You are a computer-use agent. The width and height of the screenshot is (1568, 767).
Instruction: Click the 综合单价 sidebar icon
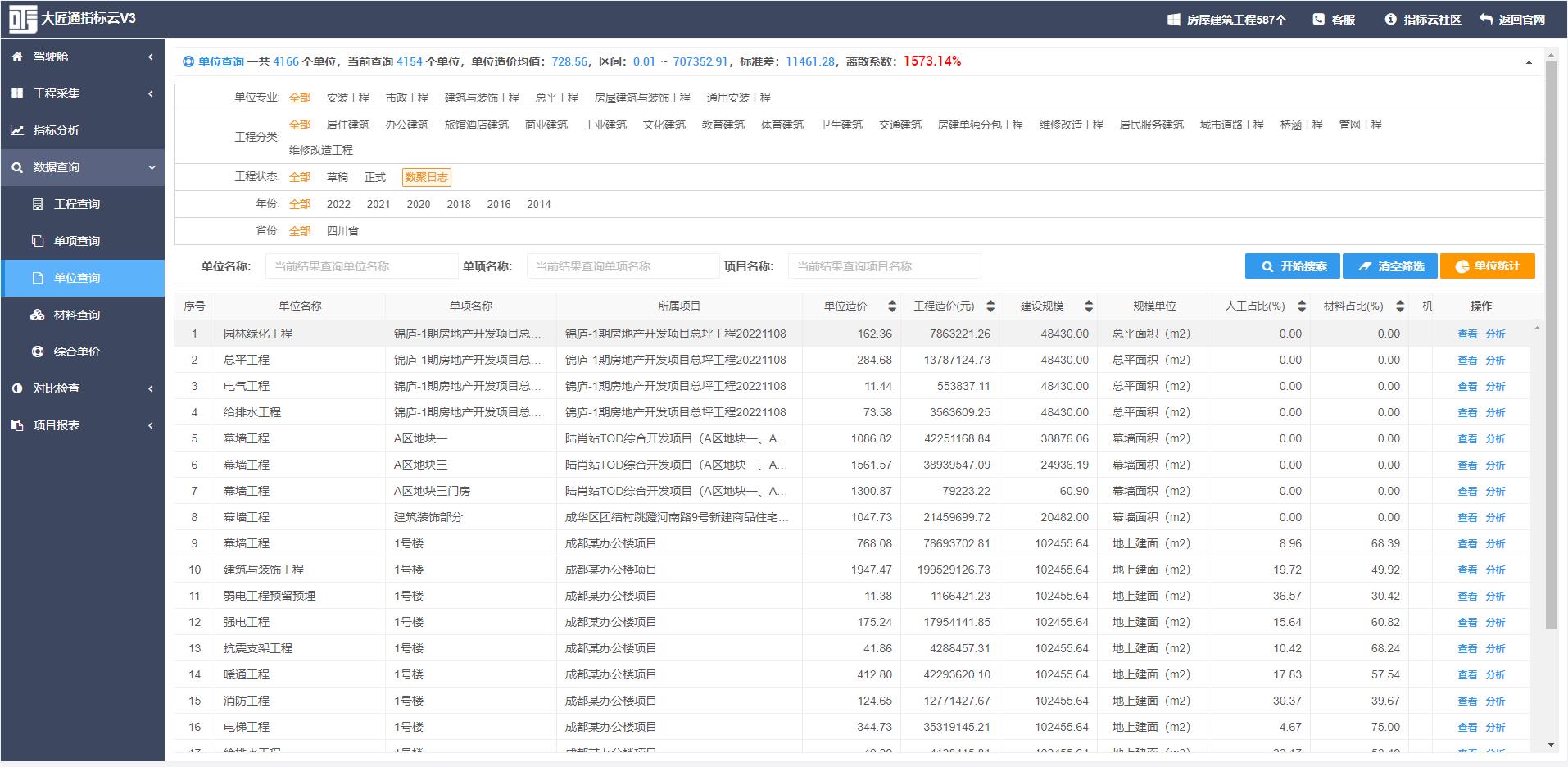click(x=38, y=352)
